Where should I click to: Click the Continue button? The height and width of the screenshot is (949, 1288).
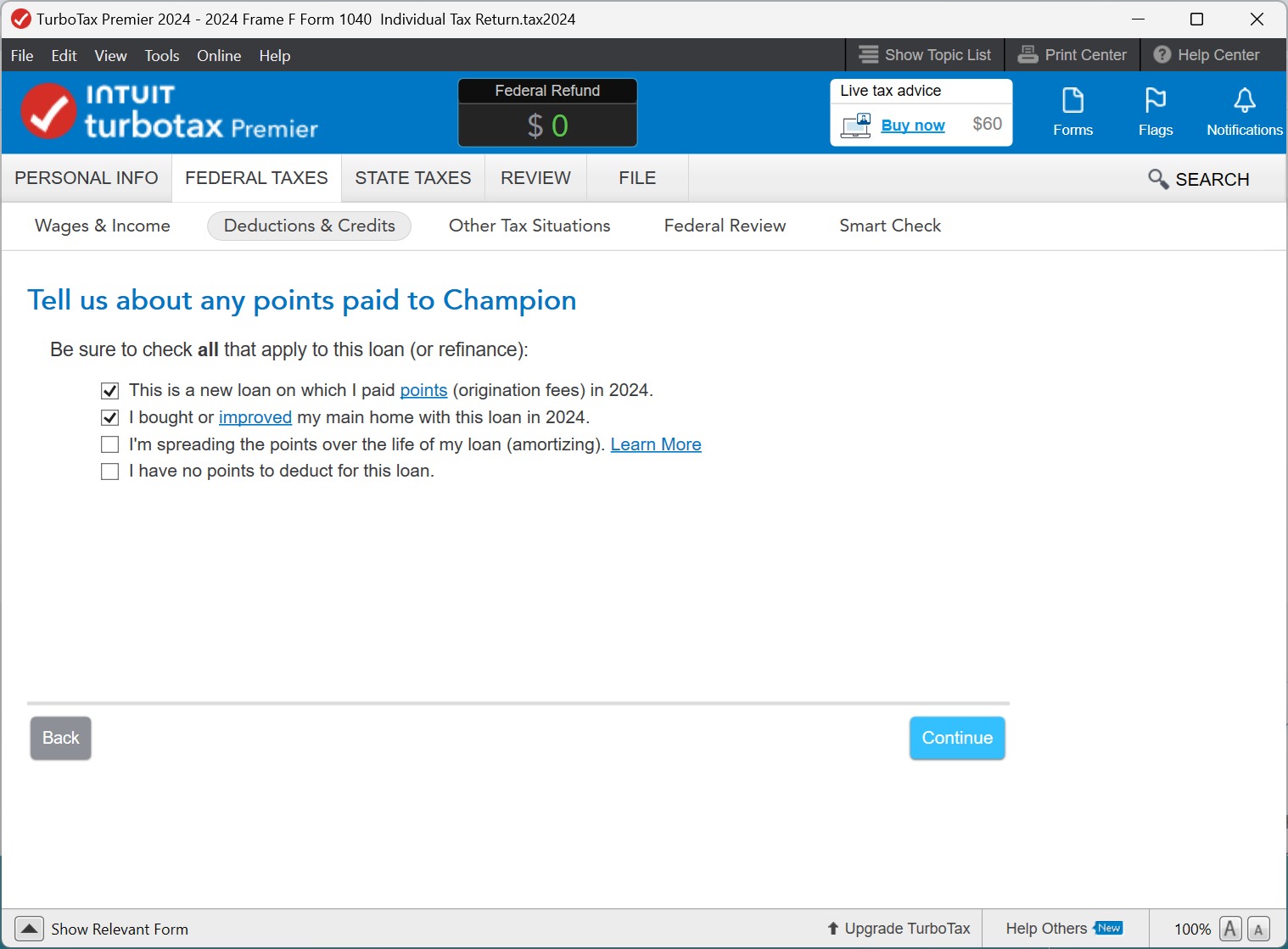pos(957,738)
